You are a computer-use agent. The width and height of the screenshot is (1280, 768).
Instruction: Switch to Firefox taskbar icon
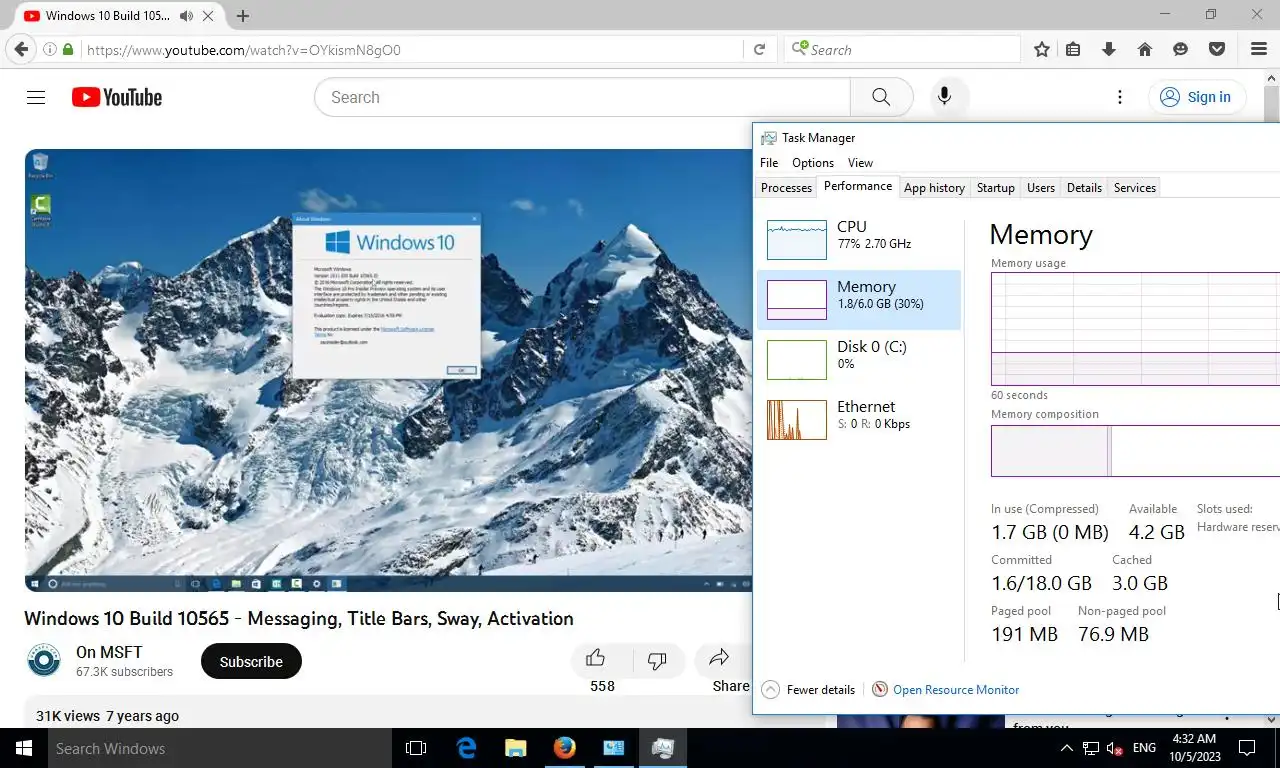click(x=564, y=748)
